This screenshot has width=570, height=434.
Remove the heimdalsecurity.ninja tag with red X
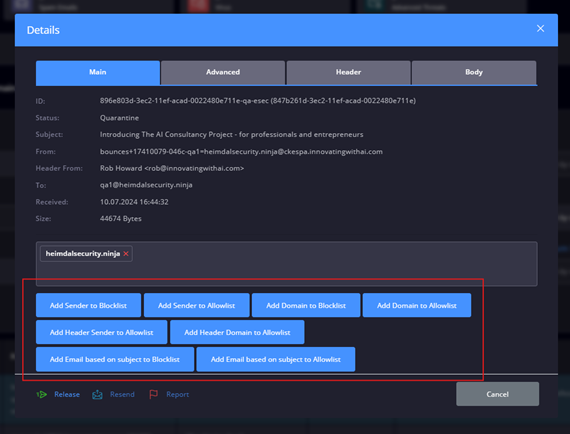coord(126,254)
